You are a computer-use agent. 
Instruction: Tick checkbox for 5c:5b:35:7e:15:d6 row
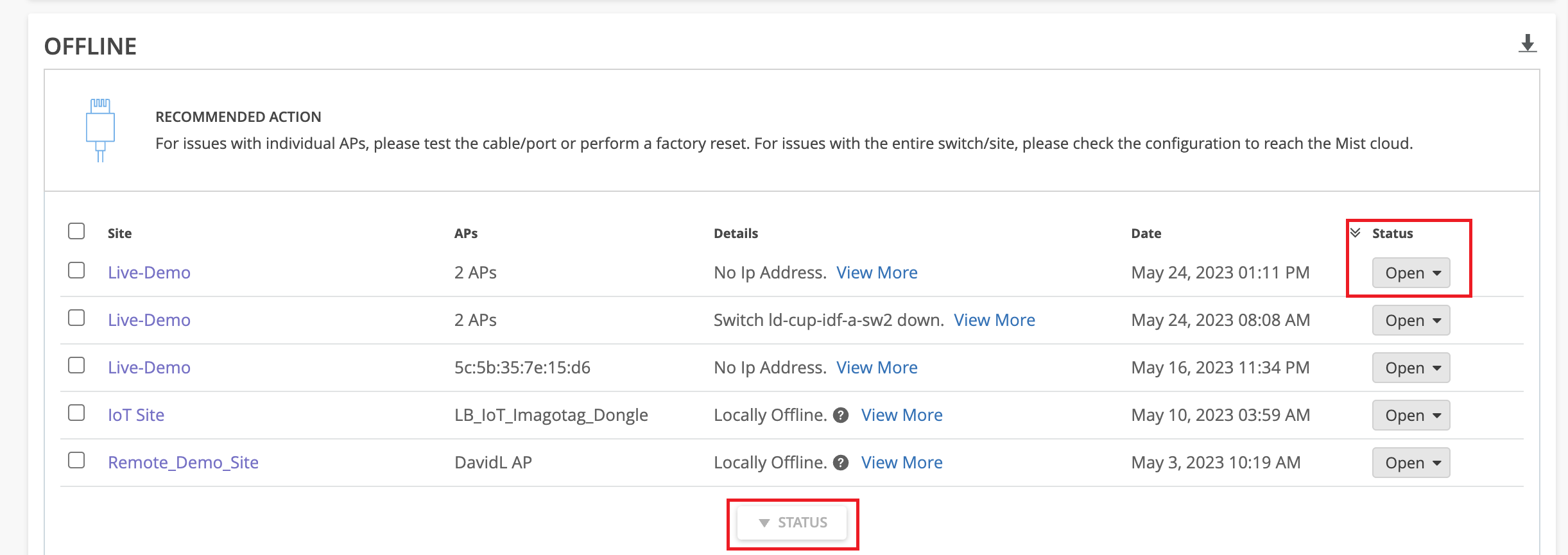pyautogui.click(x=76, y=365)
